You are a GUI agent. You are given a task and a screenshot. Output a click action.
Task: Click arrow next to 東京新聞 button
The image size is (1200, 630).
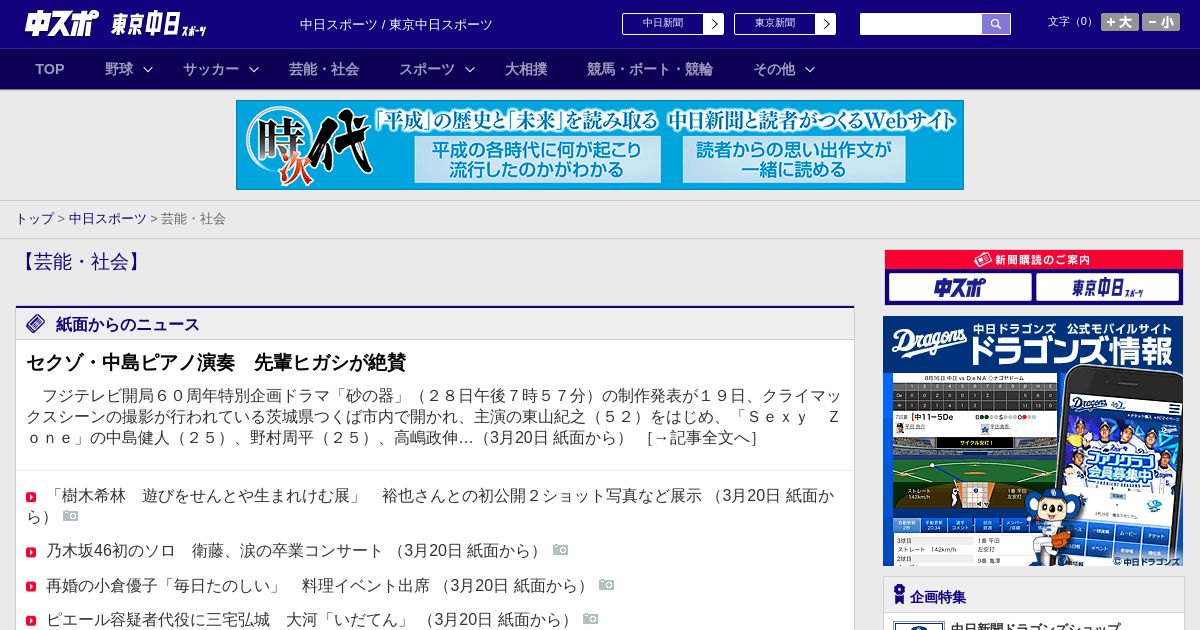click(826, 24)
